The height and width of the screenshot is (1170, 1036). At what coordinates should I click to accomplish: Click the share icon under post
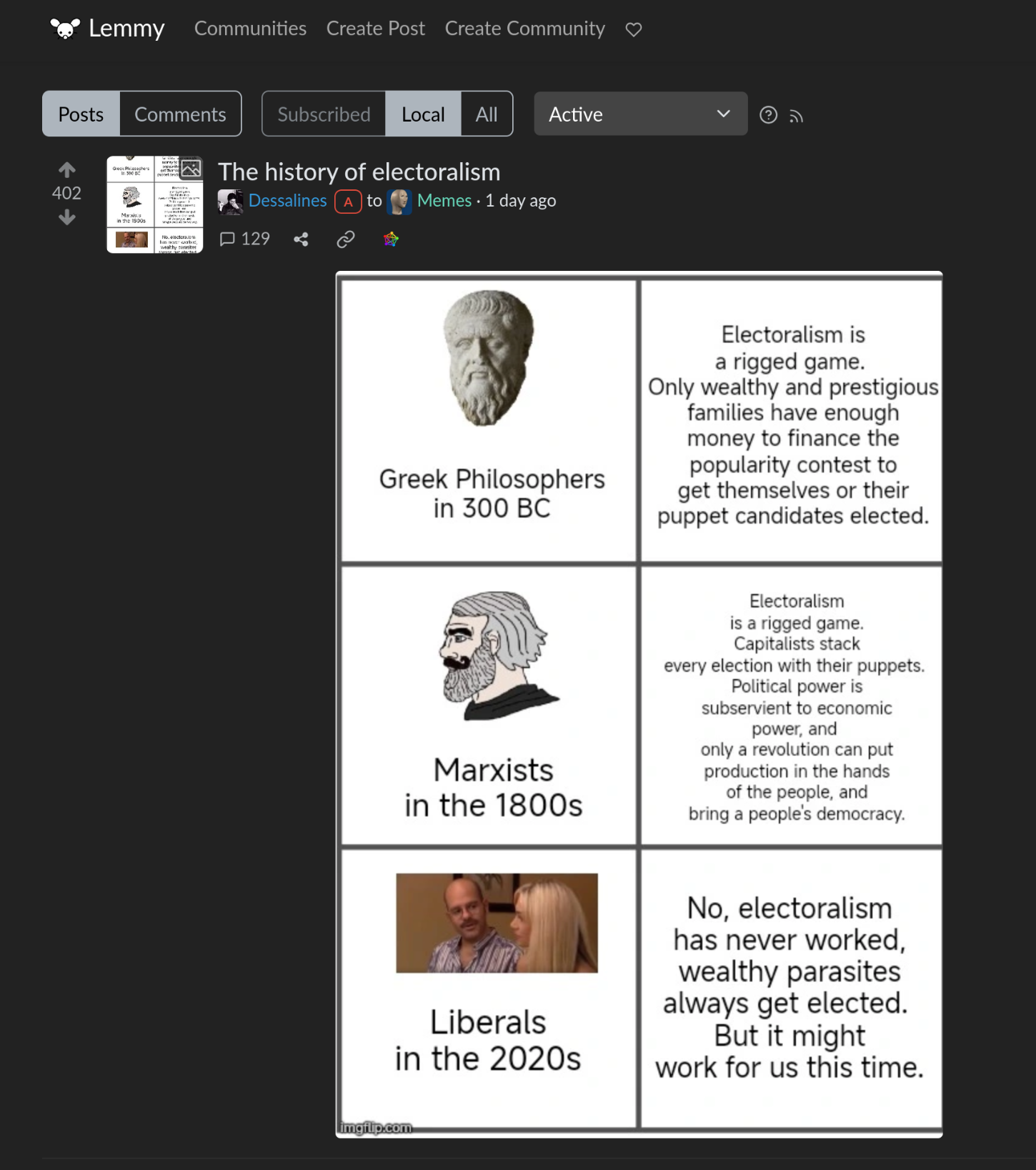pyautogui.click(x=301, y=239)
